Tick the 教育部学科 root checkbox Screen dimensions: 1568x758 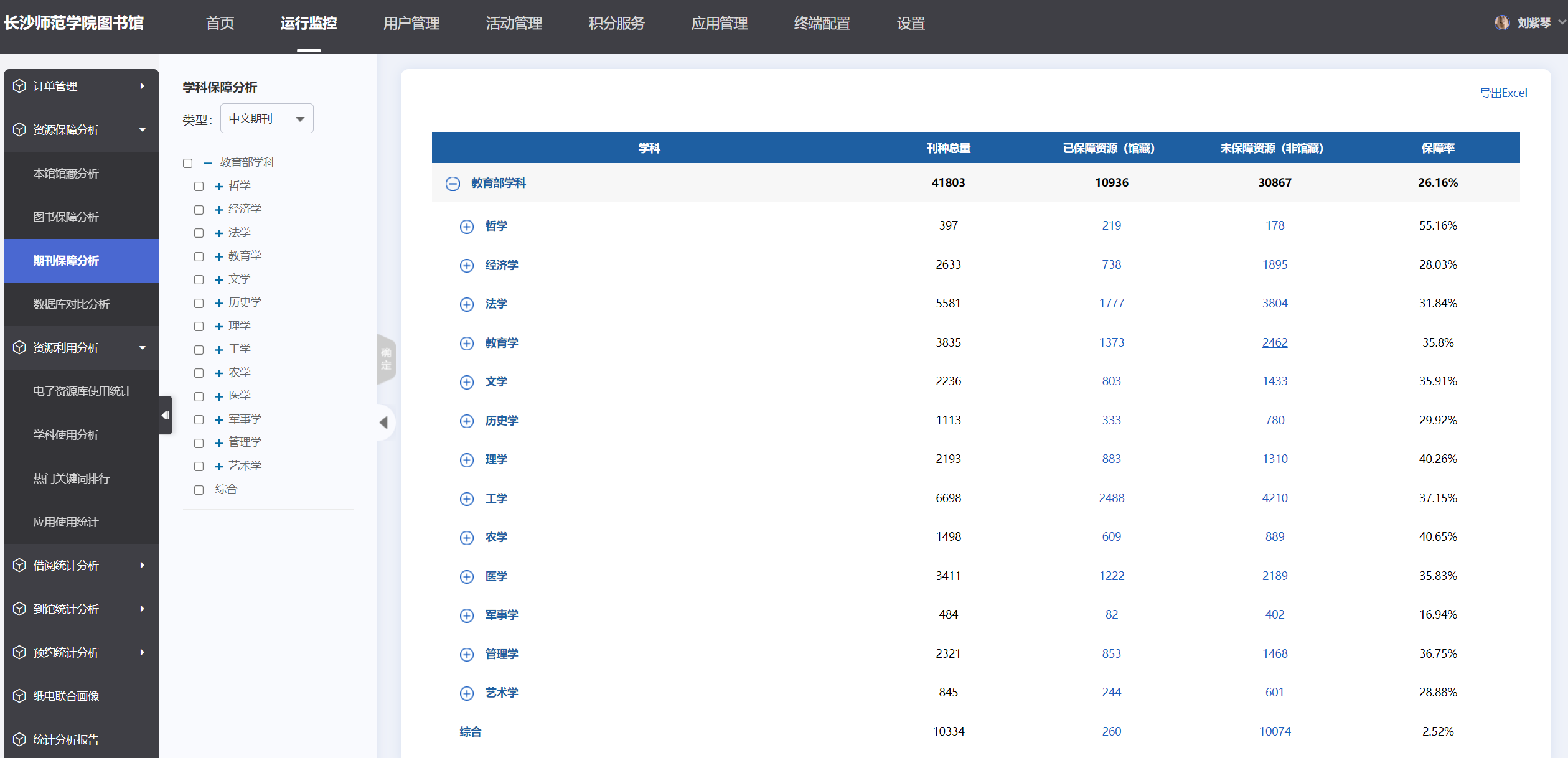[x=187, y=163]
